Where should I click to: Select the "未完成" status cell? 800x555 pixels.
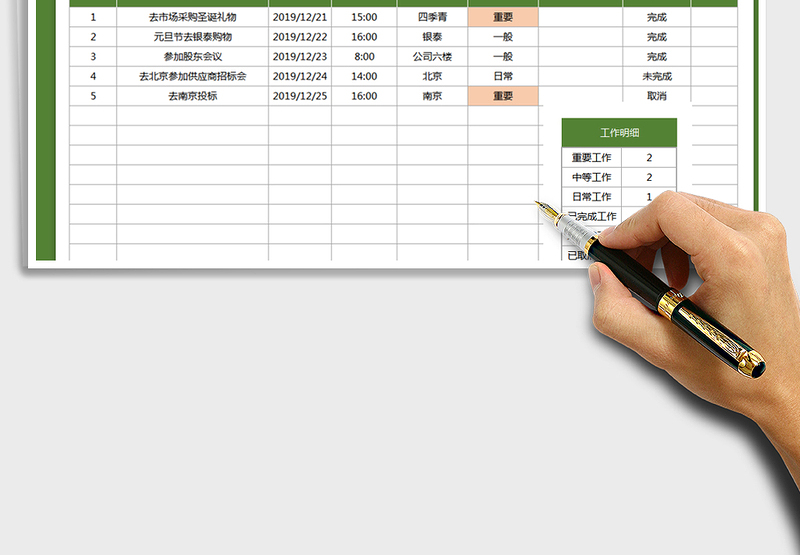(656, 76)
